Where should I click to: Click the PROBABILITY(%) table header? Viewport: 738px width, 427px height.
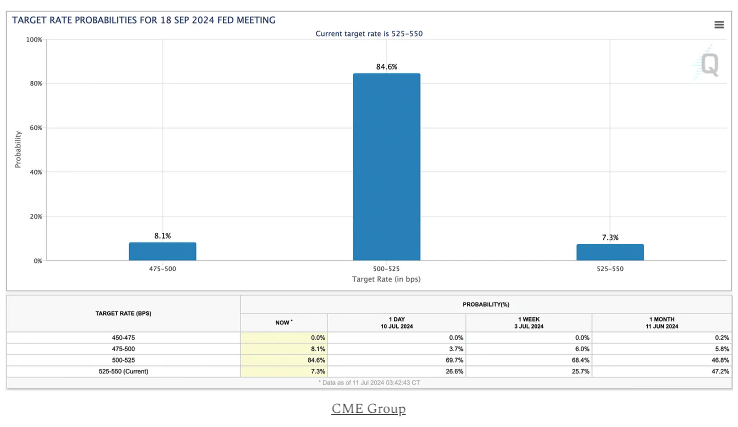[x=486, y=302]
